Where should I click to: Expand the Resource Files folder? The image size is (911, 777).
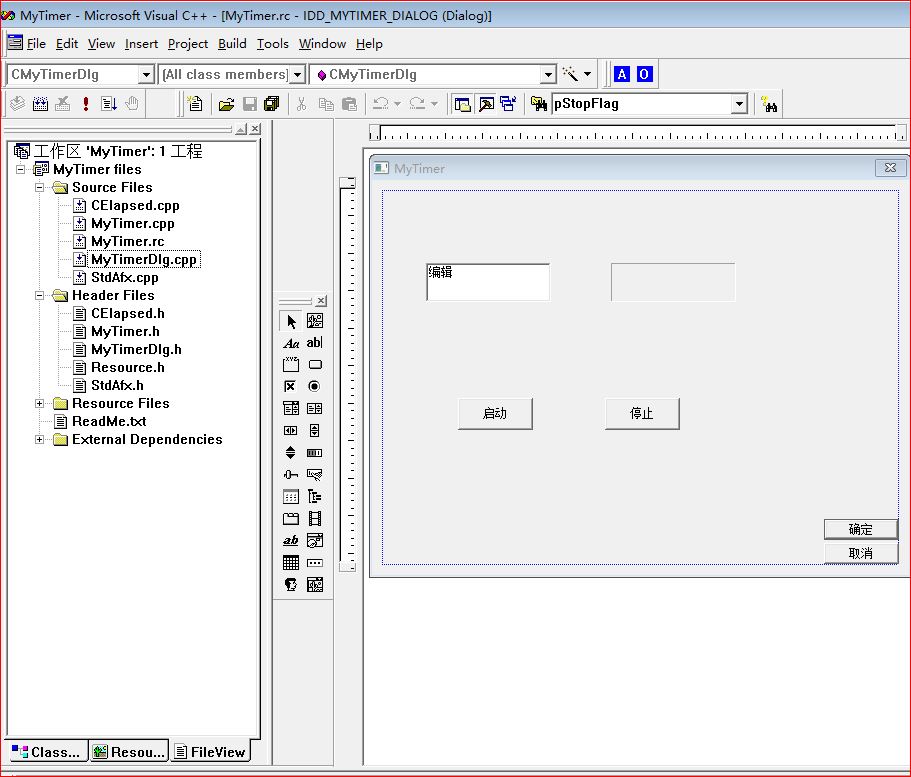pyautogui.click(x=40, y=403)
